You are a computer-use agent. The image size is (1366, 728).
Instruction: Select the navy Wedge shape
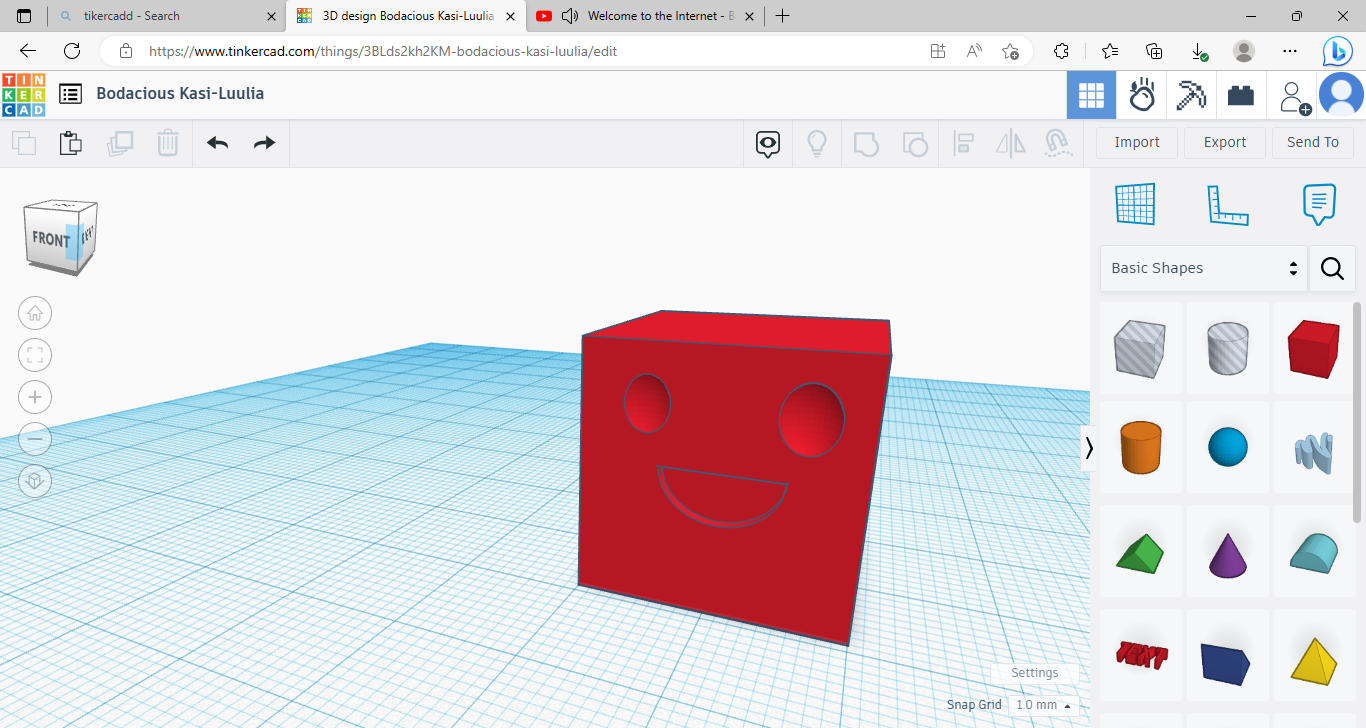coord(1228,656)
